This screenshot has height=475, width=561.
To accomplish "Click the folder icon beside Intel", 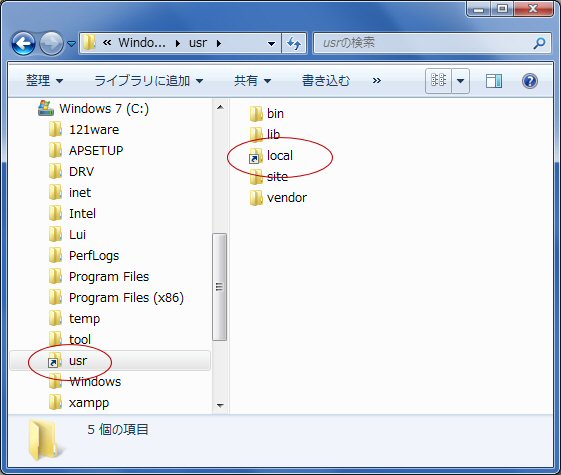I will [x=55, y=214].
